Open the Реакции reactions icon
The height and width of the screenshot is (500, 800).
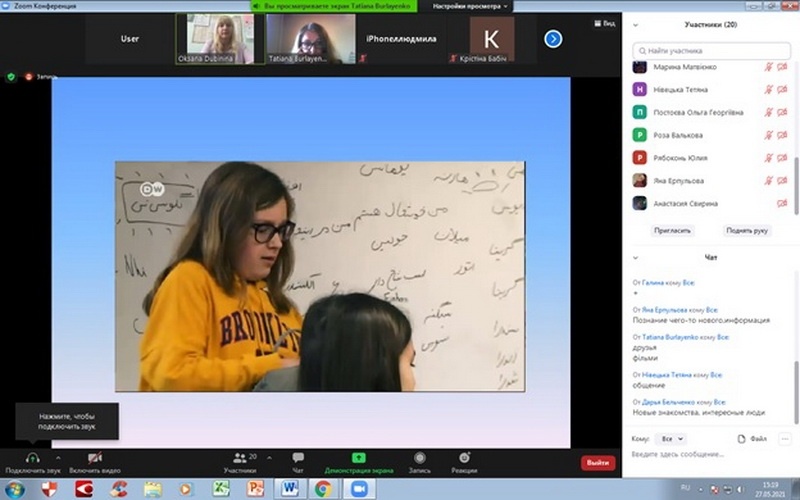point(464,458)
